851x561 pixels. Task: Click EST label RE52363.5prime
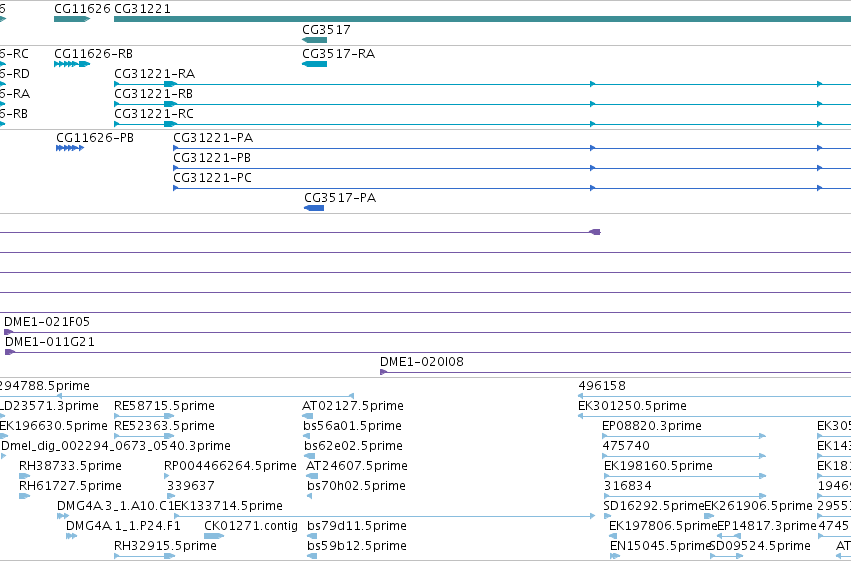[x=164, y=426]
